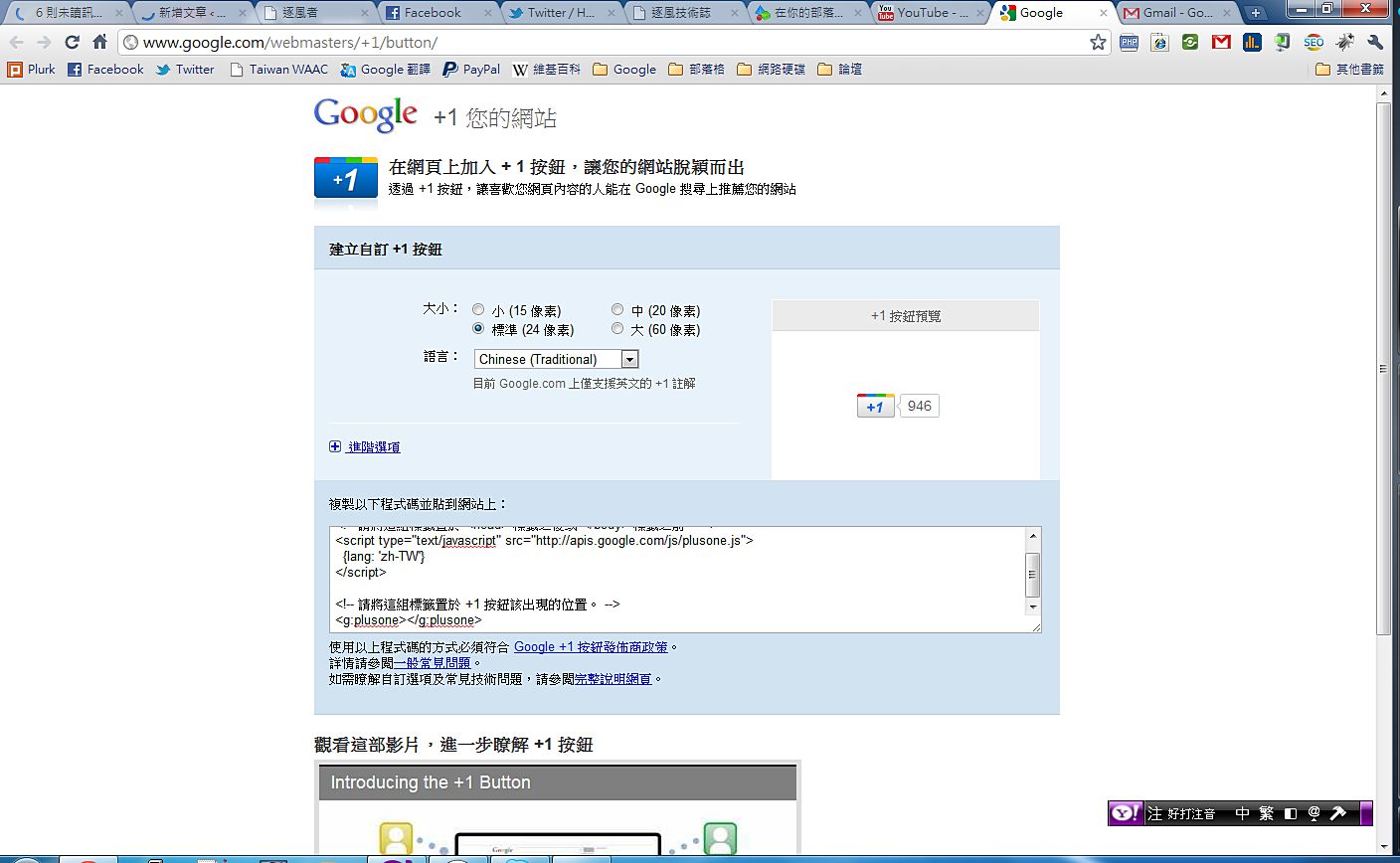Open the Google bookmarks folder

(624, 70)
